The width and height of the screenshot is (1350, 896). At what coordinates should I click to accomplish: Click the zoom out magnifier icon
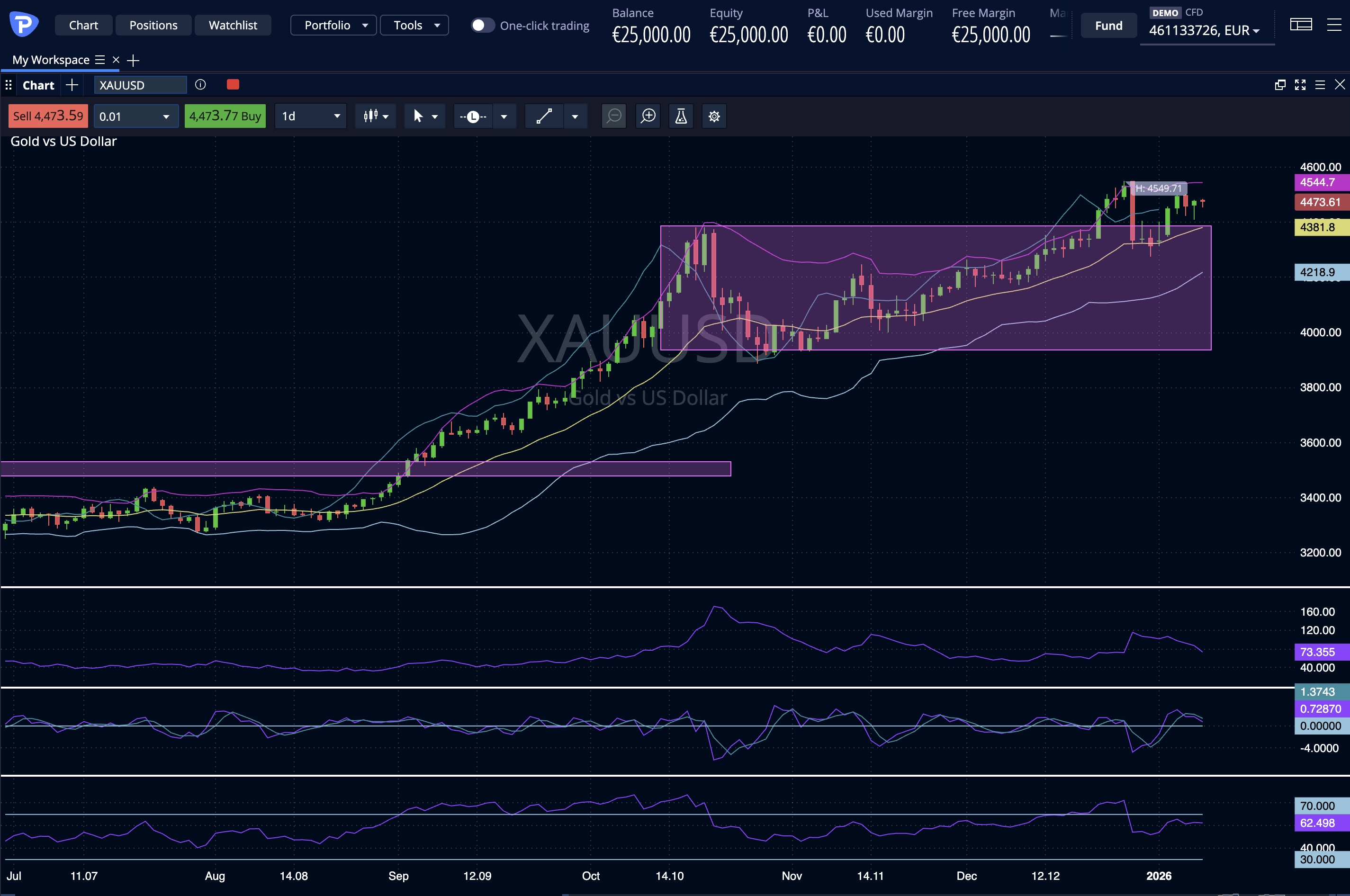pyautogui.click(x=614, y=116)
